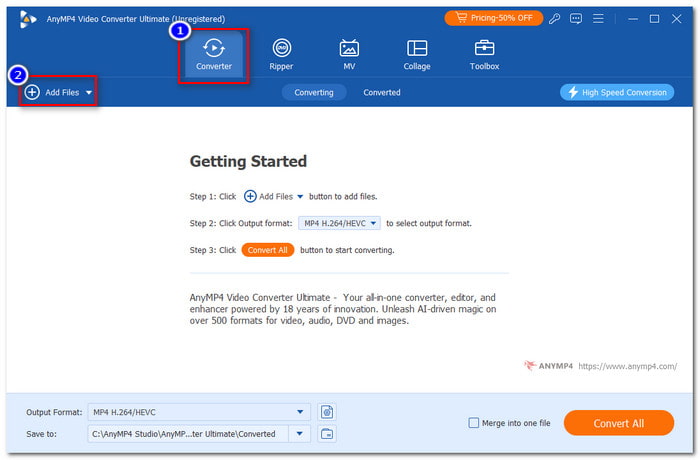Click the AnyMP4 app logo

pos(28,19)
